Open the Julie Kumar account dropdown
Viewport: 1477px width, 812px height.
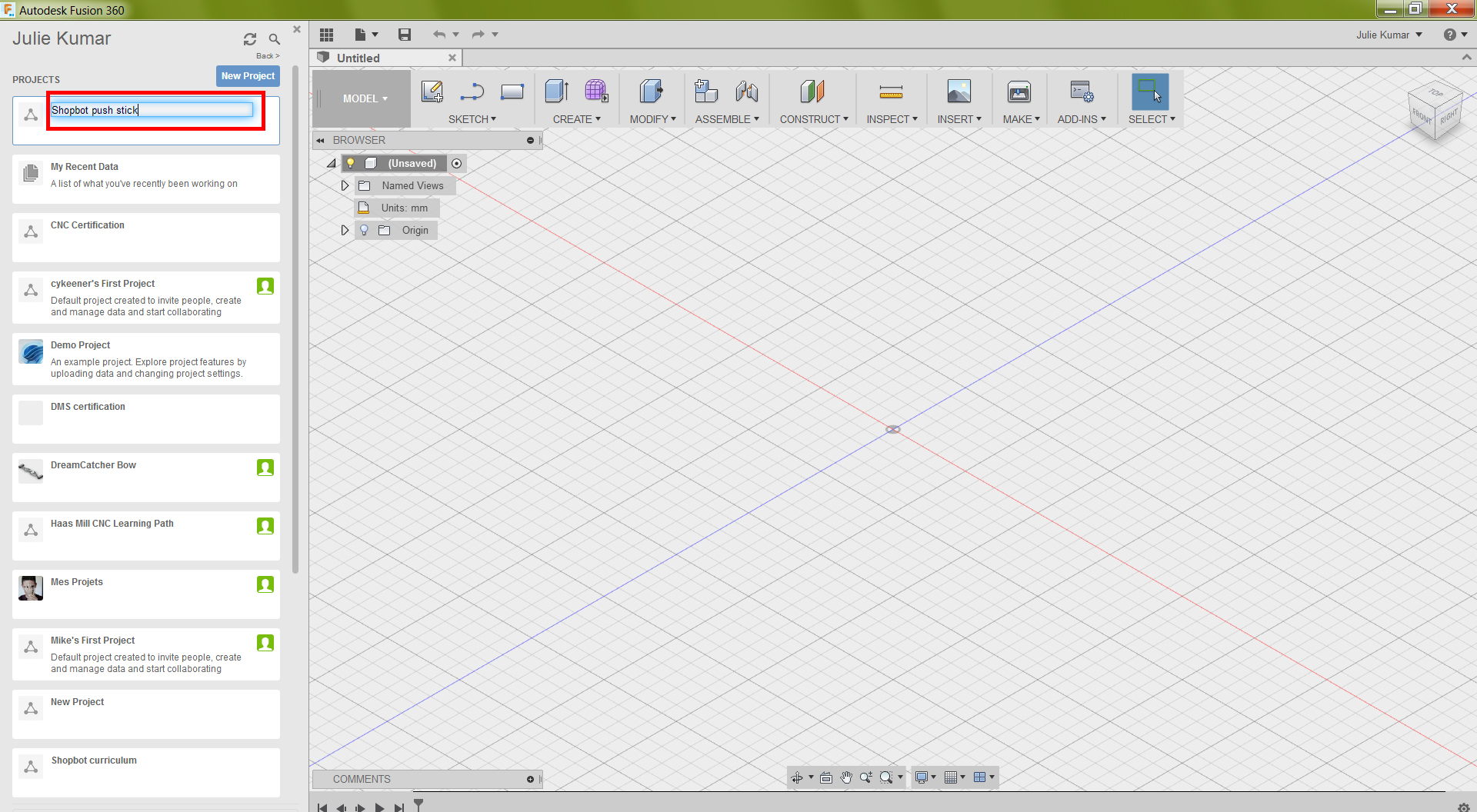pos(1389,35)
